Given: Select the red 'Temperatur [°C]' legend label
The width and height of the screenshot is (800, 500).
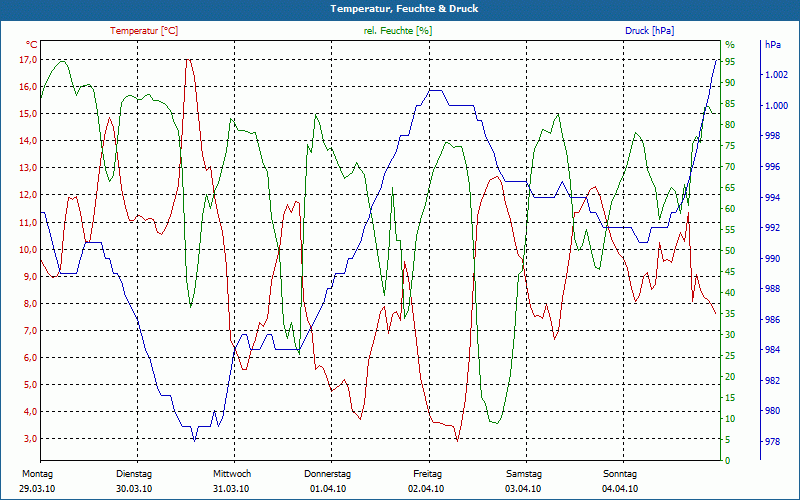Looking at the screenshot, I should click(144, 31).
